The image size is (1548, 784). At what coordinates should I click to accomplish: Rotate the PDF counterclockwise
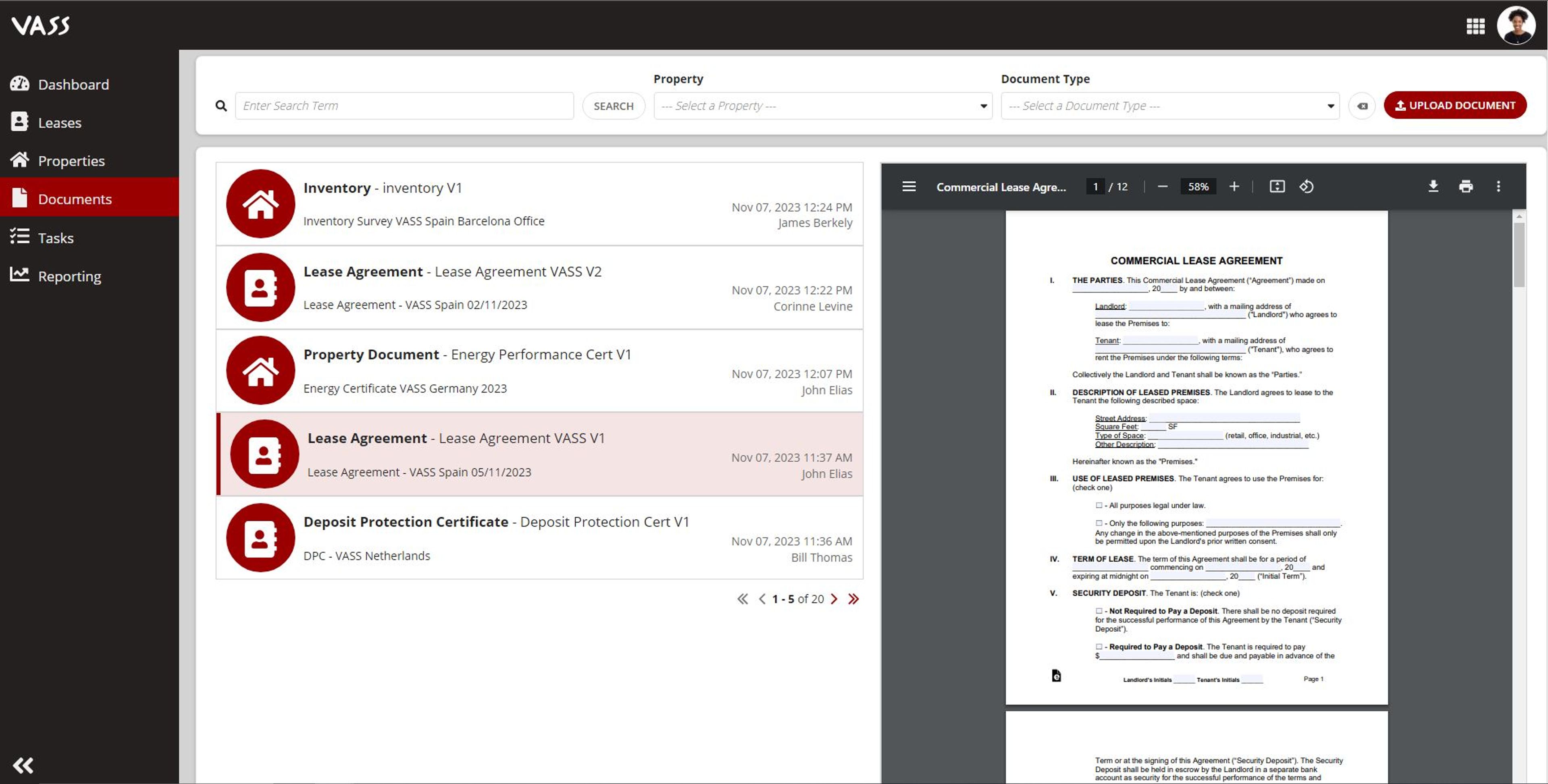tap(1307, 186)
